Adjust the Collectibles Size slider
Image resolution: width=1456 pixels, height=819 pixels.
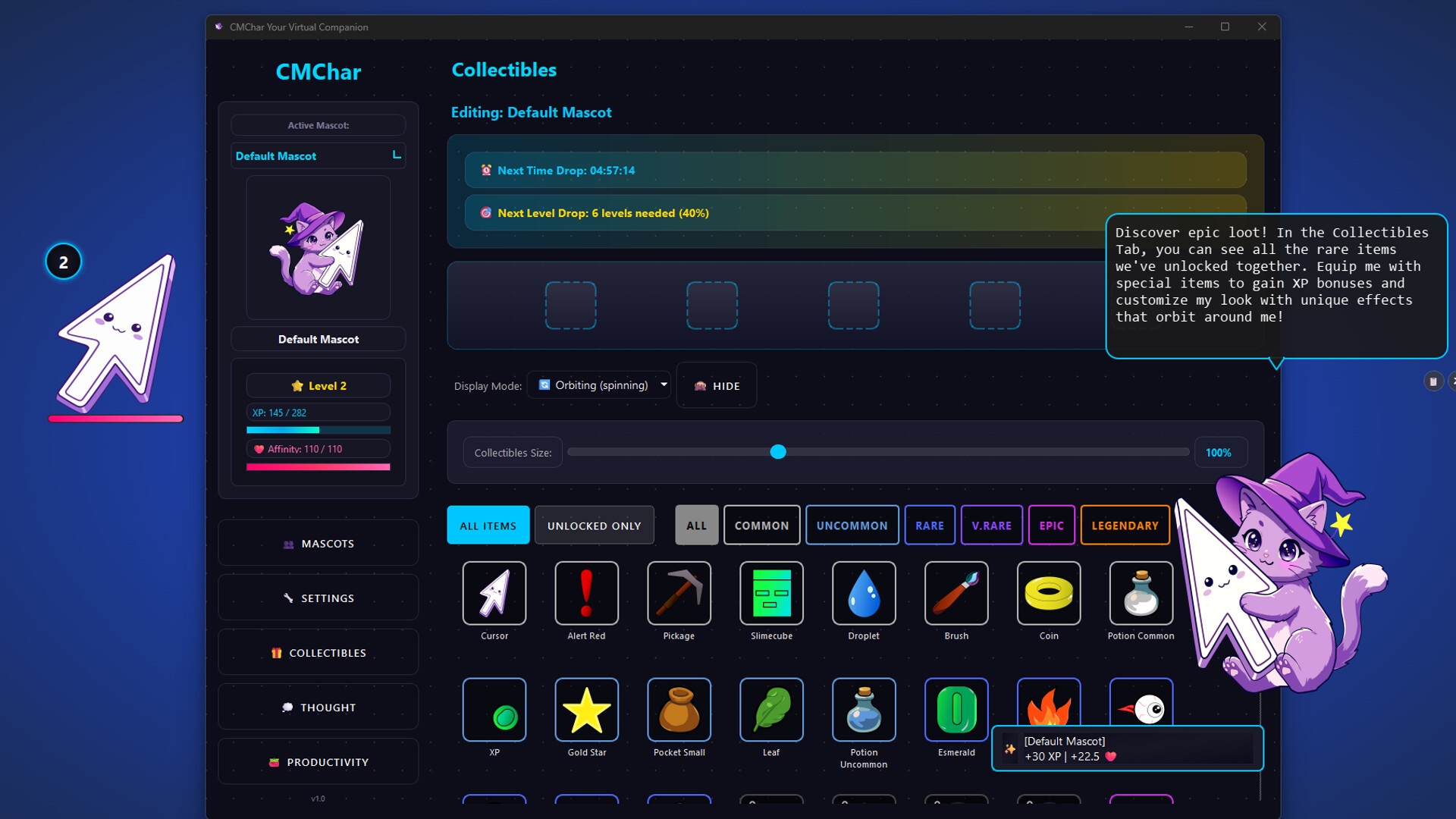(777, 451)
